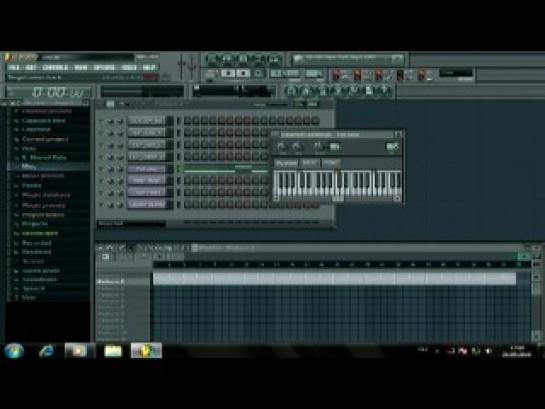Open the media player taskbar icon
This screenshot has width=545, height=409.
[79, 351]
